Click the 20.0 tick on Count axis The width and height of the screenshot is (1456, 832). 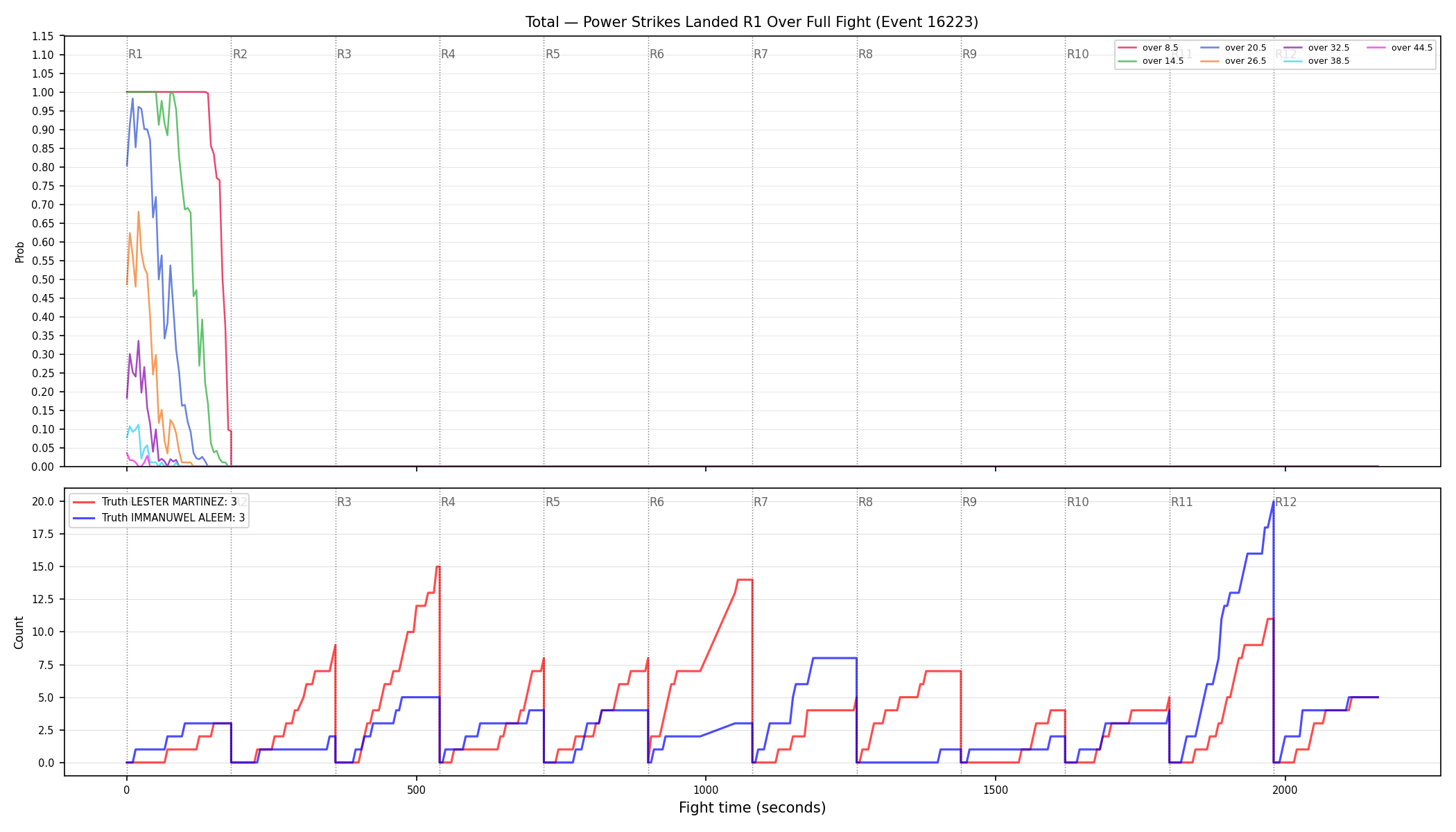pyautogui.click(x=43, y=501)
